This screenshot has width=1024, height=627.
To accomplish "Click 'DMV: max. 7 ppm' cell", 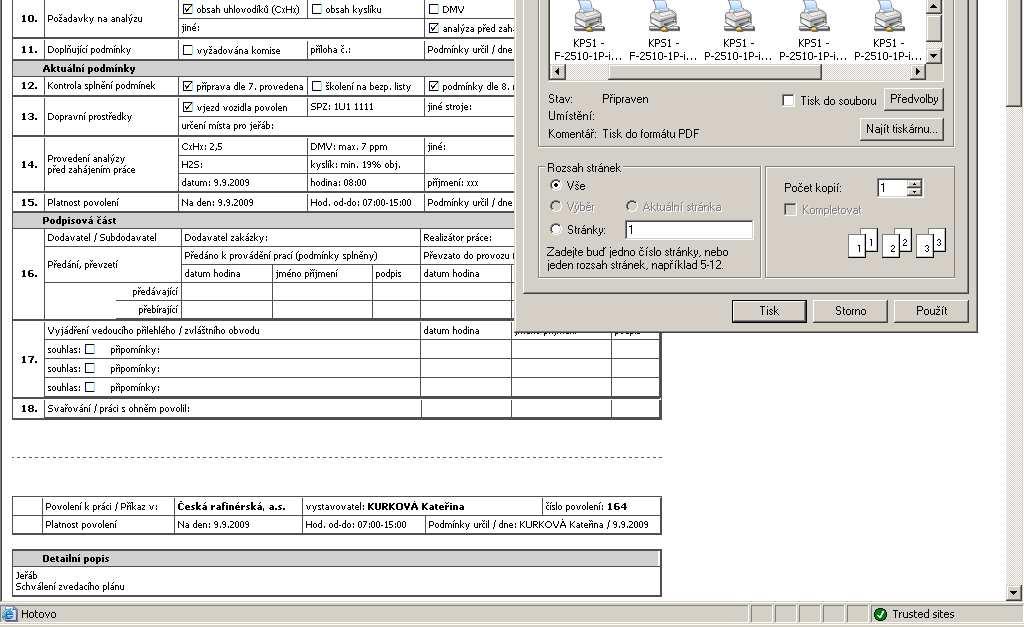I will click(365, 146).
